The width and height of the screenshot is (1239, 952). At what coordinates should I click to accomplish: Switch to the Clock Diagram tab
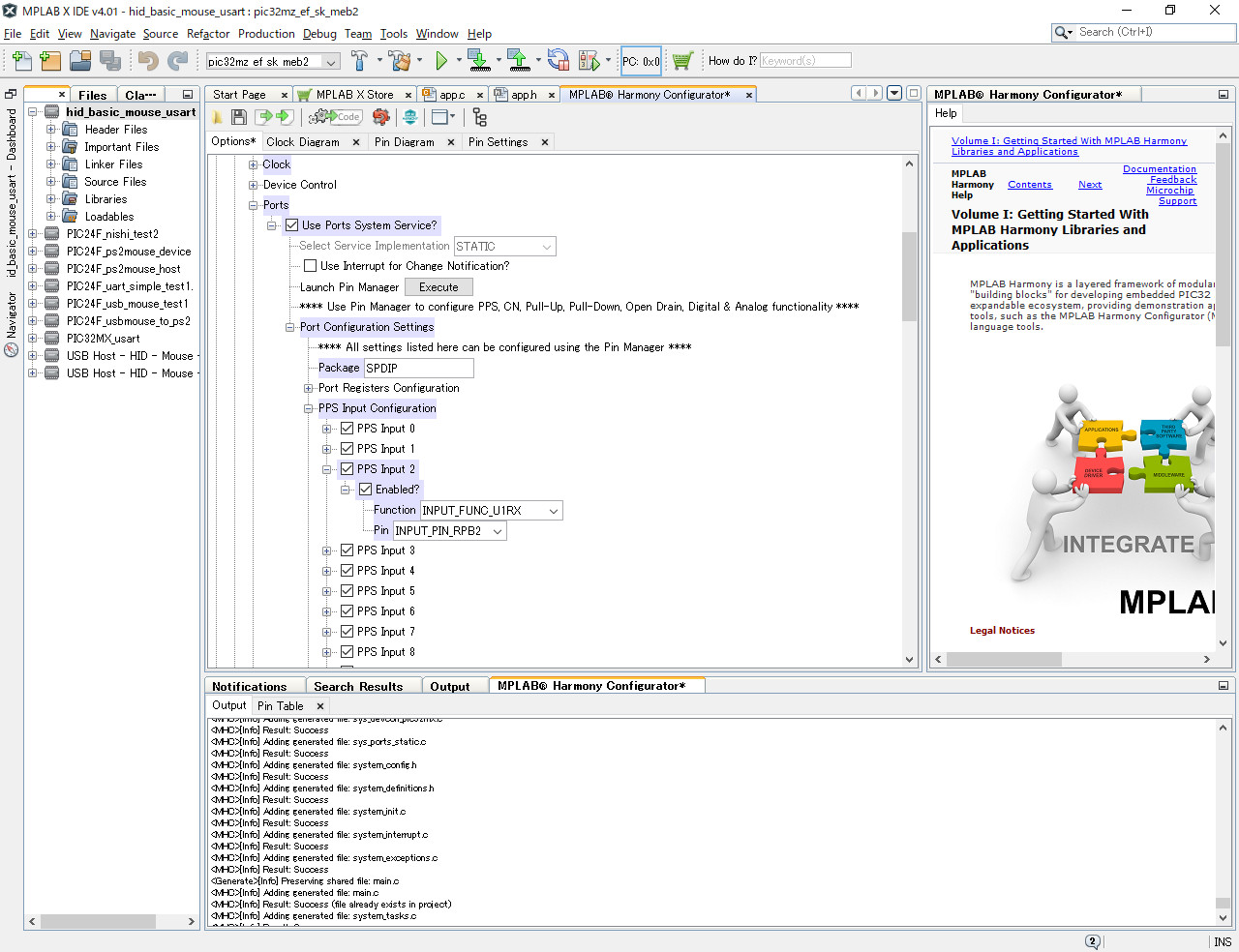[302, 142]
